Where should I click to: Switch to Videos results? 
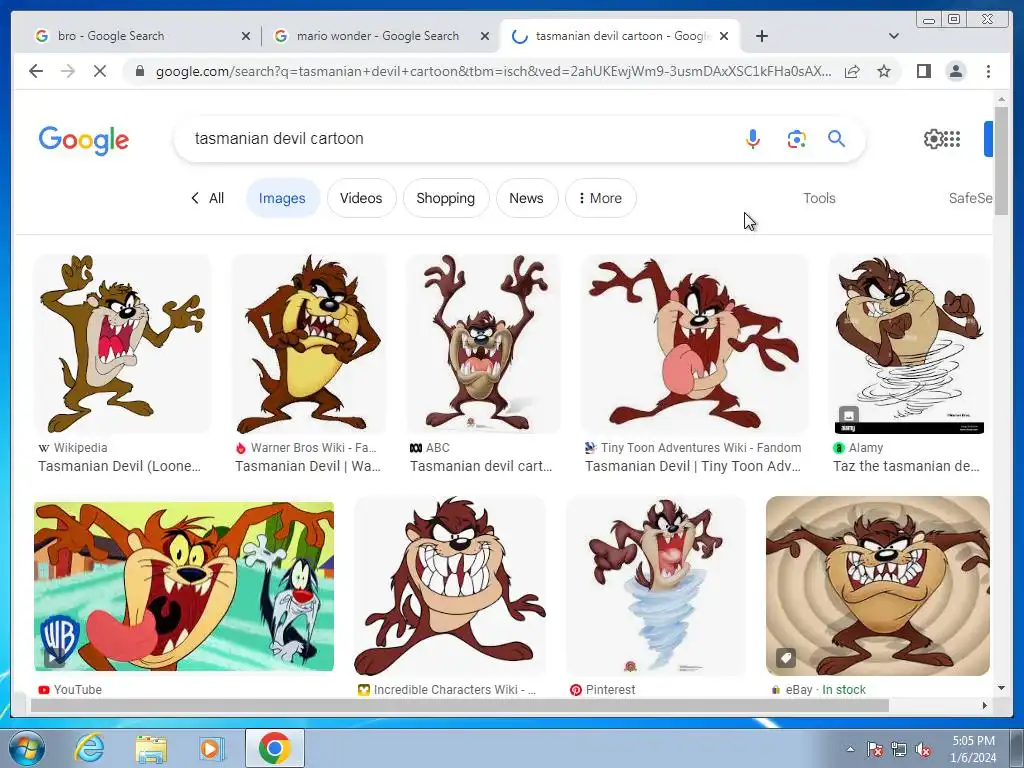click(x=361, y=198)
